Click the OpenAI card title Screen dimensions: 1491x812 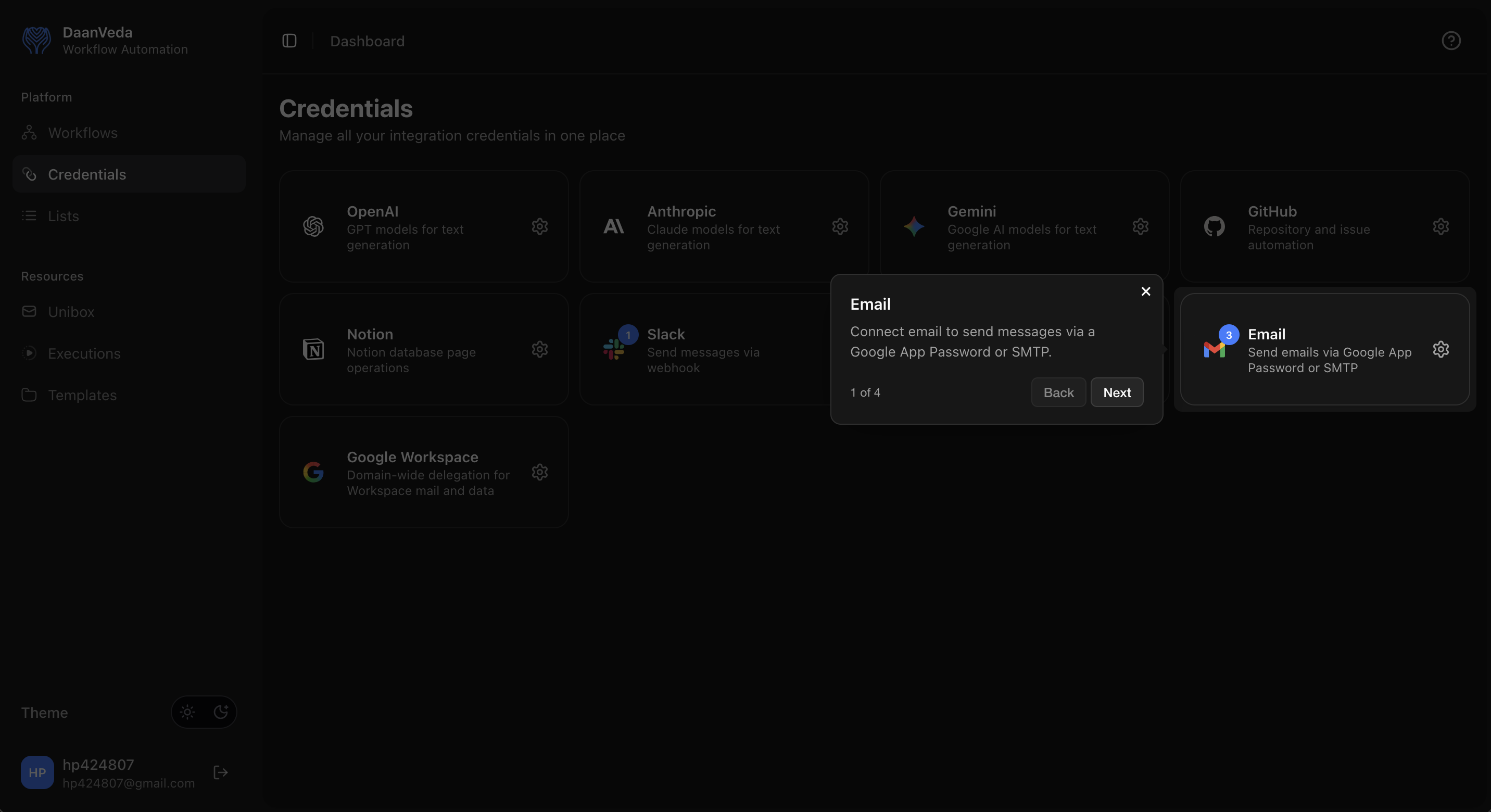372,211
